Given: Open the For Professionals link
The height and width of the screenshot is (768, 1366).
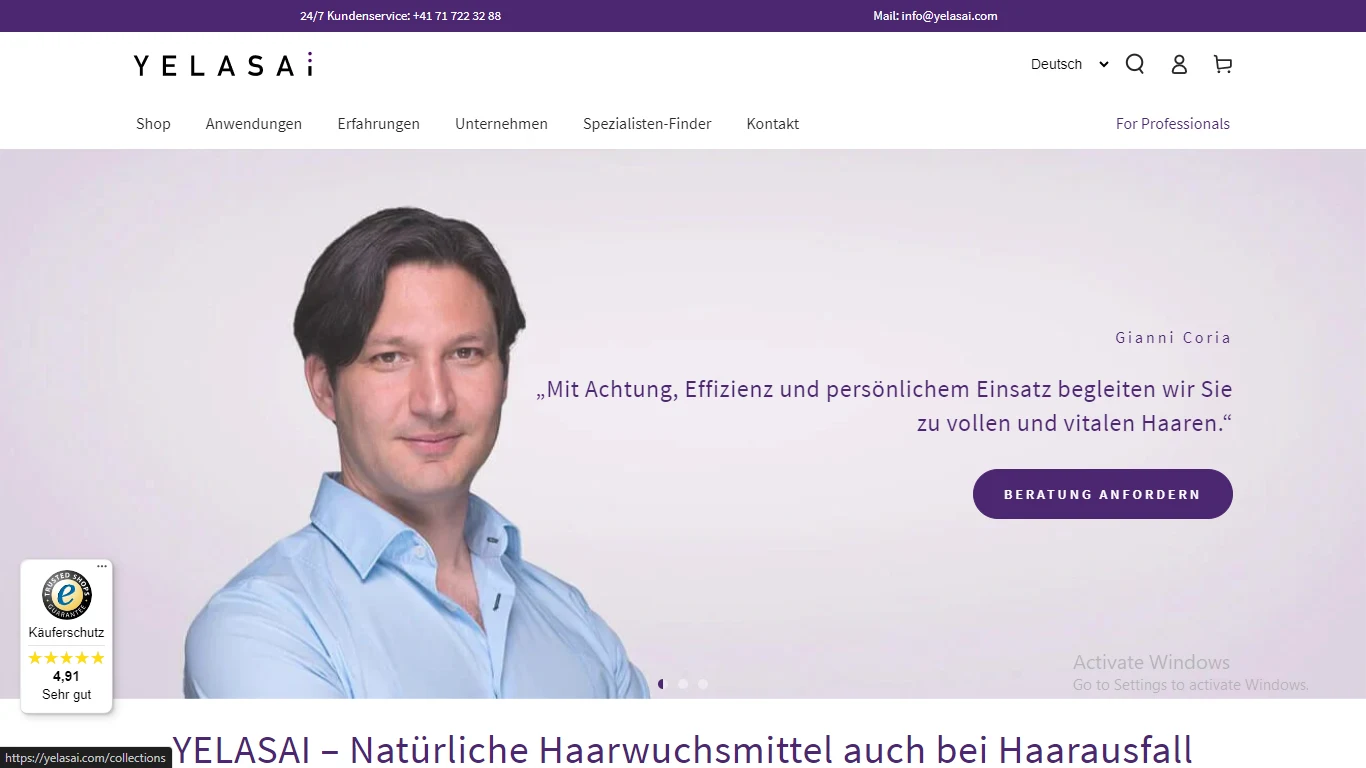Looking at the screenshot, I should (1173, 124).
